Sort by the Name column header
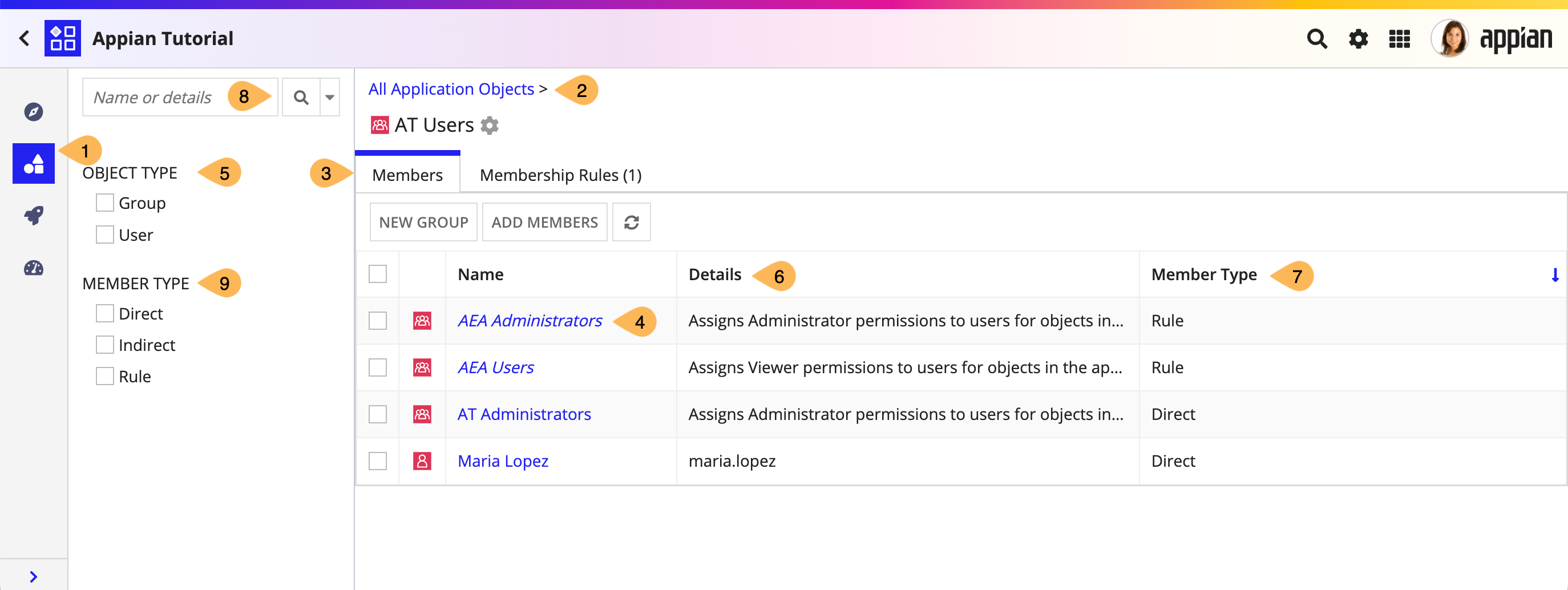This screenshot has width=1568, height=590. pos(480,274)
